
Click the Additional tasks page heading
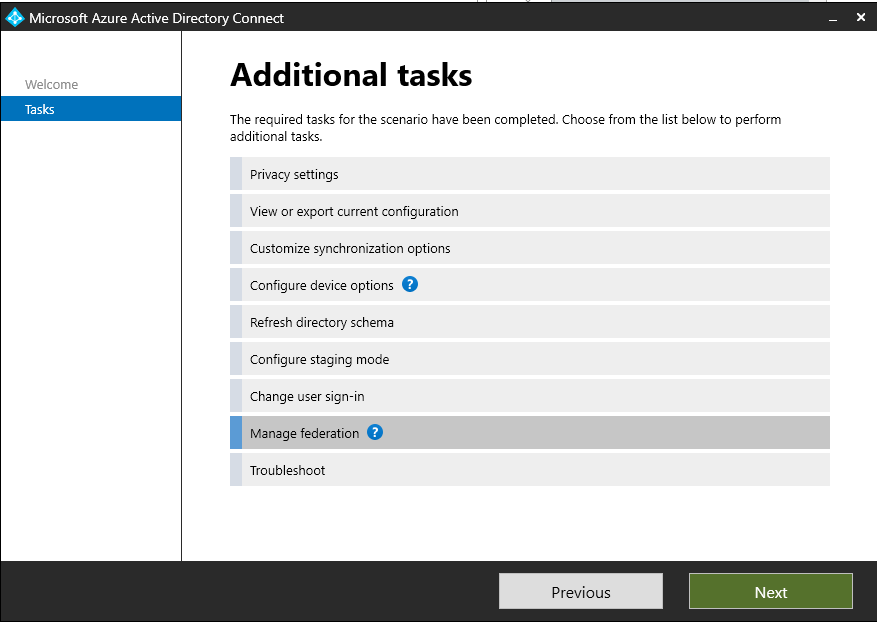point(351,75)
